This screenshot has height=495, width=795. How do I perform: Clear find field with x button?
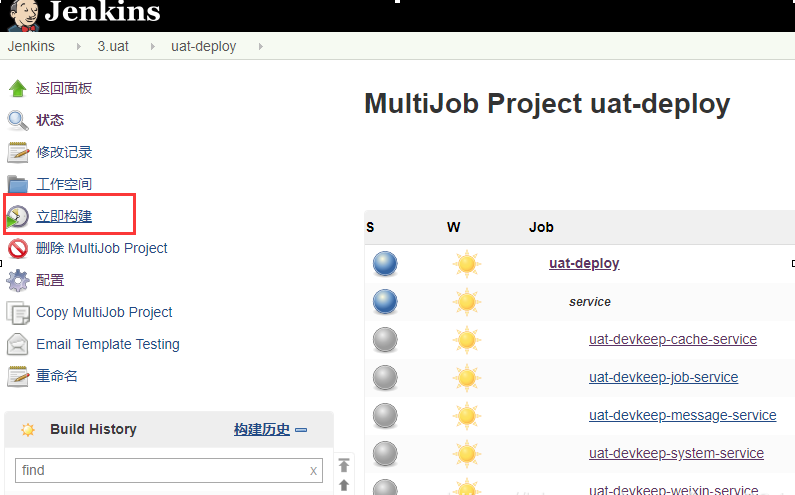[x=313, y=471]
